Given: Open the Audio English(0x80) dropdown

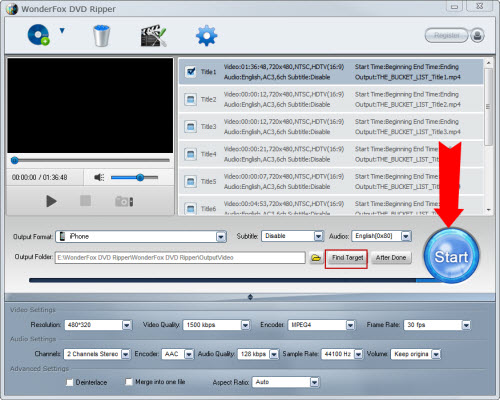Looking at the screenshot, I should tap(382, 236).
